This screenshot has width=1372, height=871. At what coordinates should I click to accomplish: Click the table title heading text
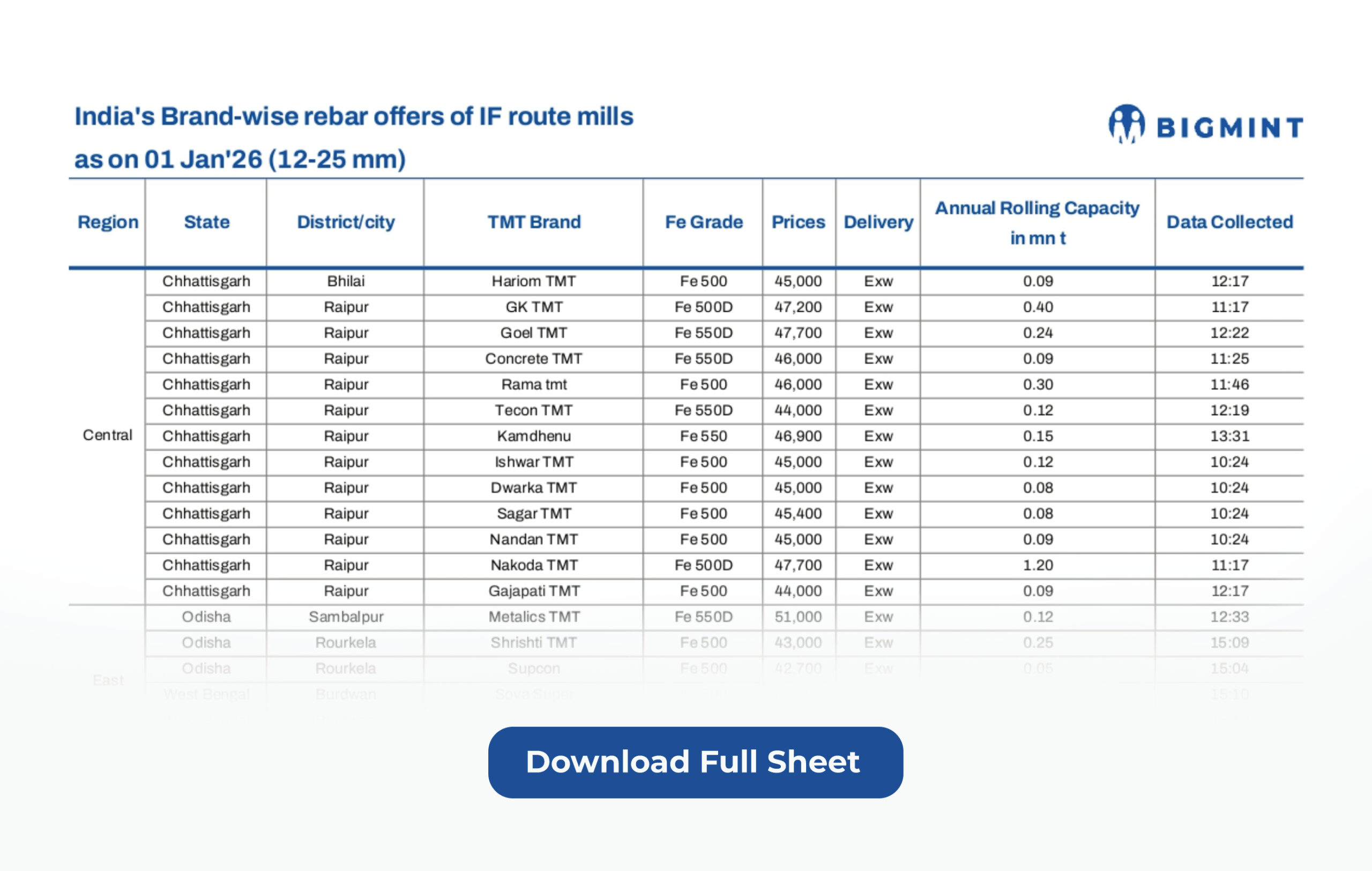coord(353,138)
